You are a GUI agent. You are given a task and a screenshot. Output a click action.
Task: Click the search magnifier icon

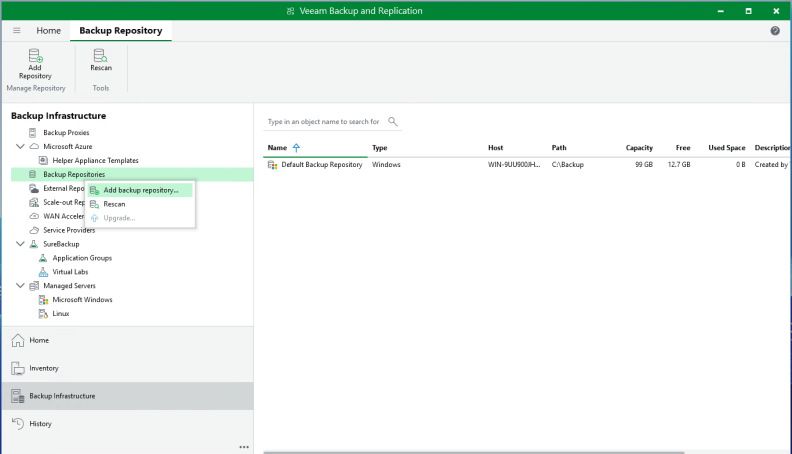click(x=392, y=122)
